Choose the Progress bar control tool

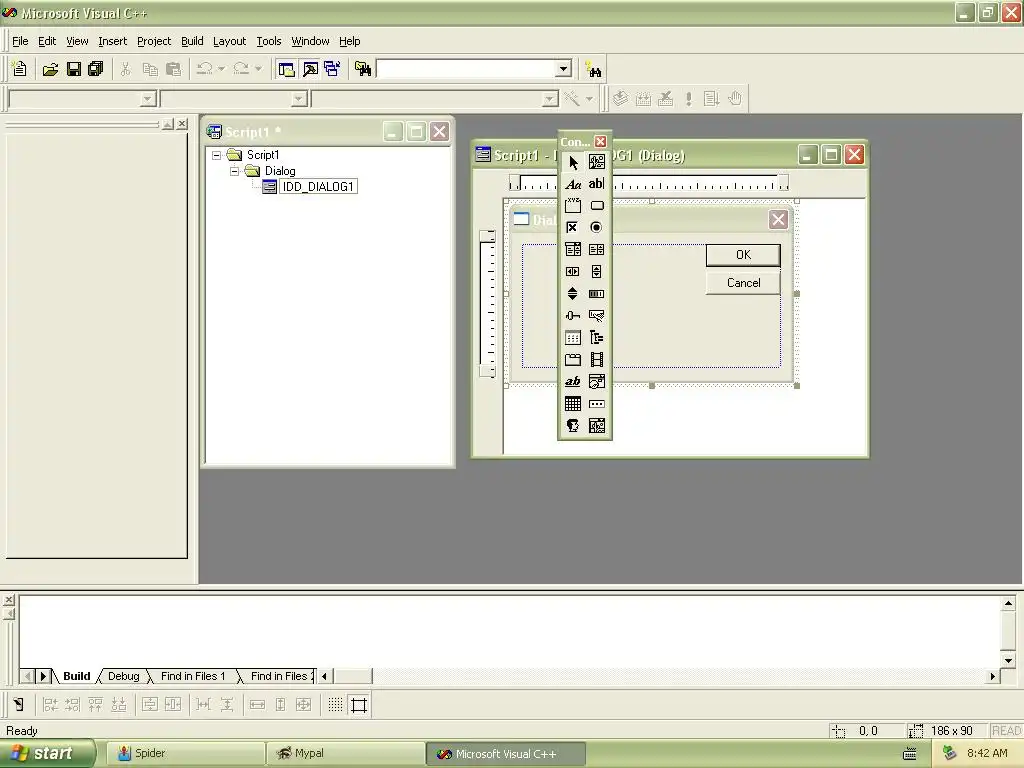tap(596, 294)
